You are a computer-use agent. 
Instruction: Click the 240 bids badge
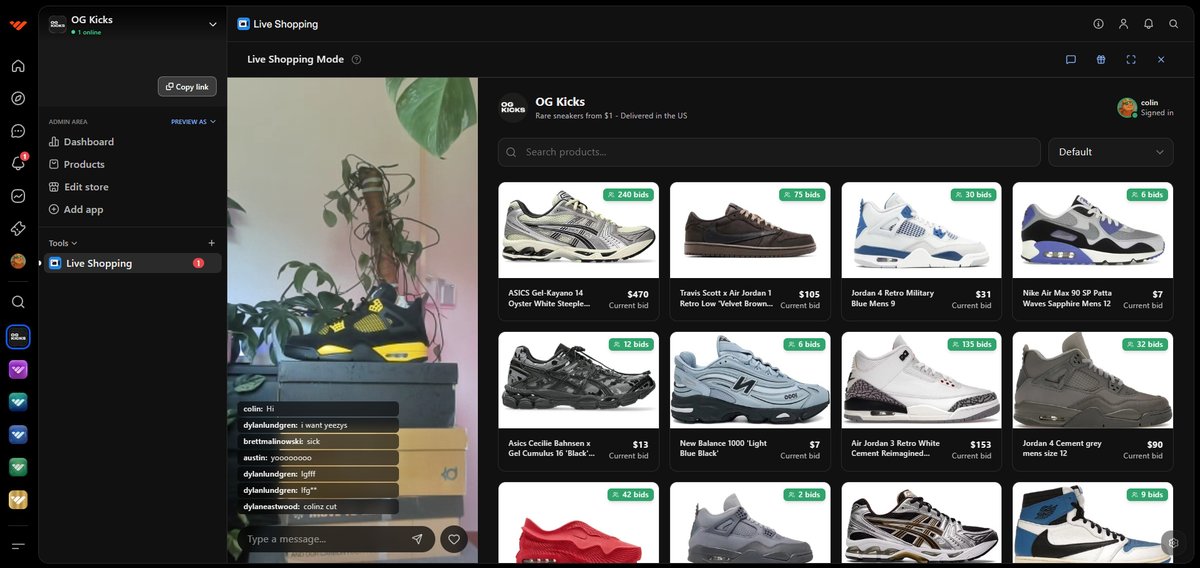tap(628, 194)
